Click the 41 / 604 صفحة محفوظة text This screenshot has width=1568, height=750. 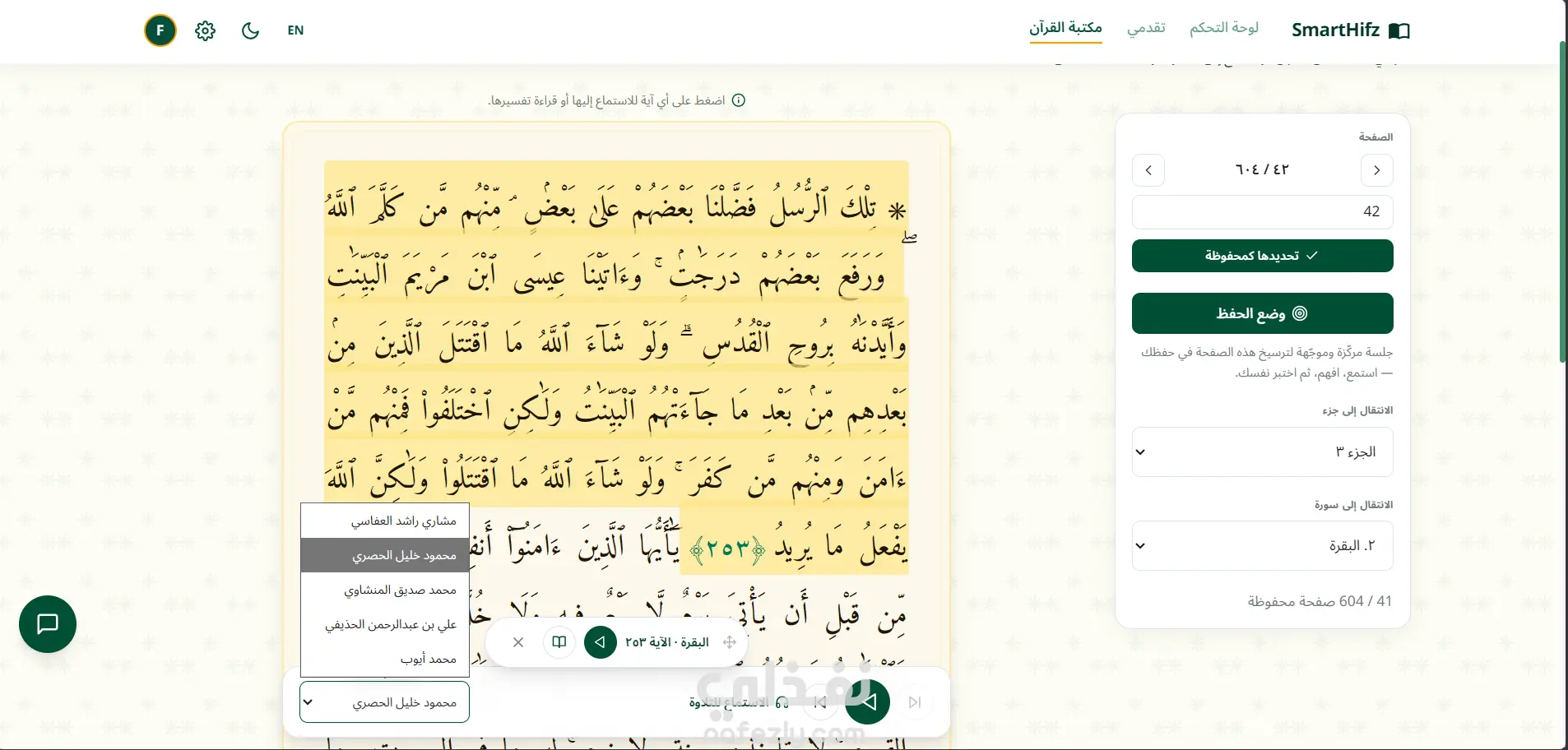[1320, 601]
